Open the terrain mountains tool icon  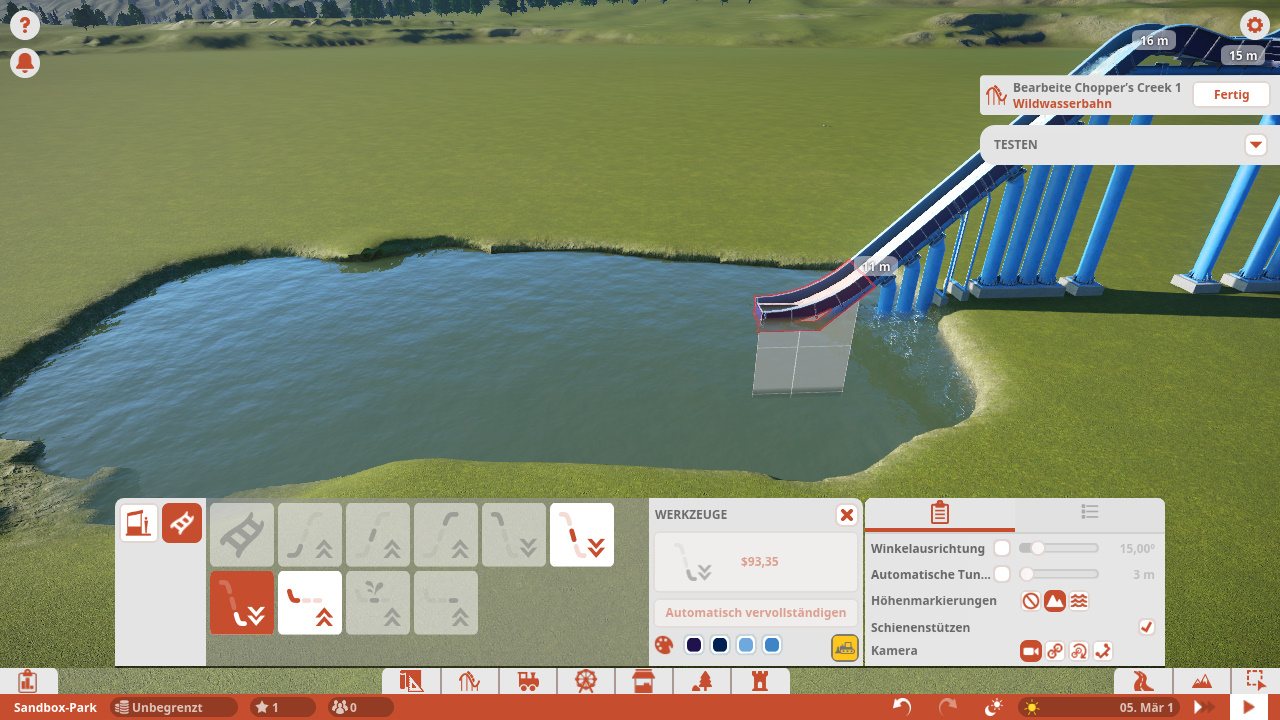click(1202, 681)
